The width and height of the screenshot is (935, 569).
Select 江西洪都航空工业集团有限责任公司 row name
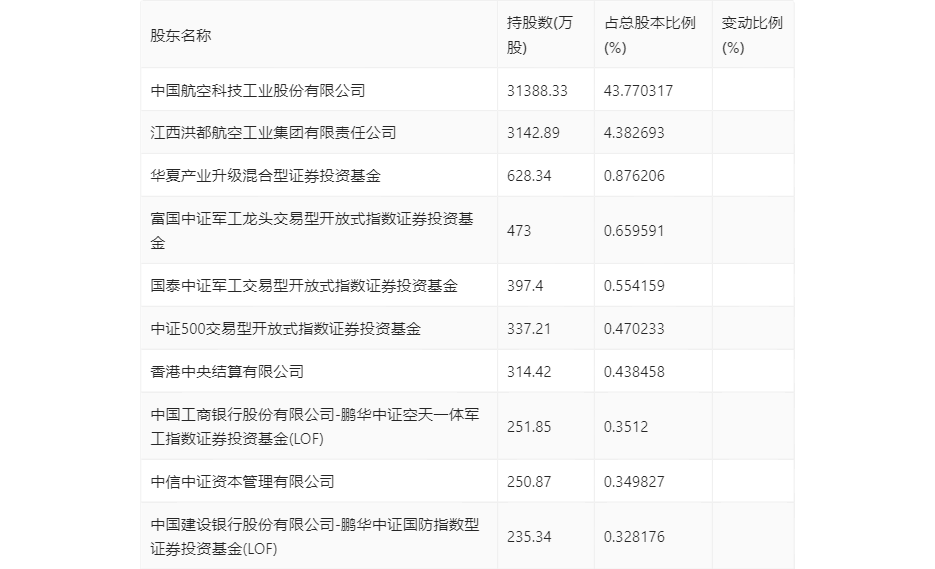(273, 132)
